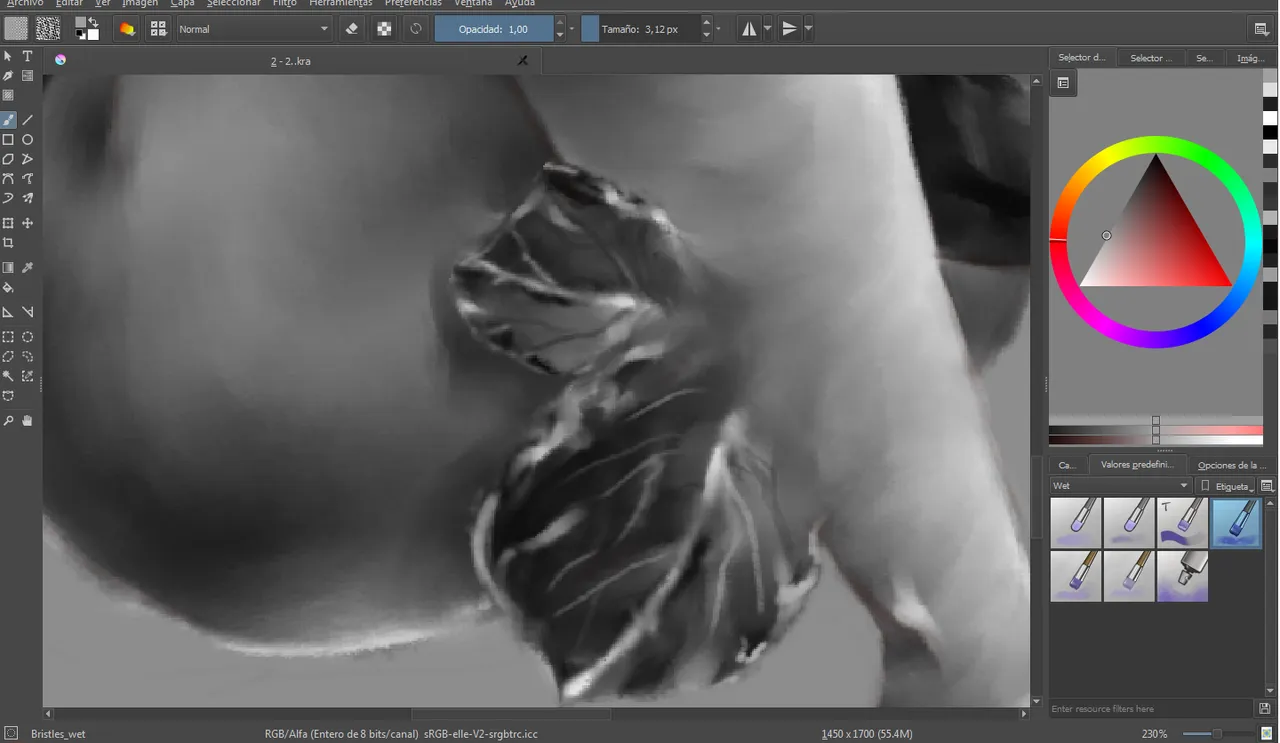Expand the Wet preset tag dropdown
The image size is (1280, 743).
coord(1120,486)
